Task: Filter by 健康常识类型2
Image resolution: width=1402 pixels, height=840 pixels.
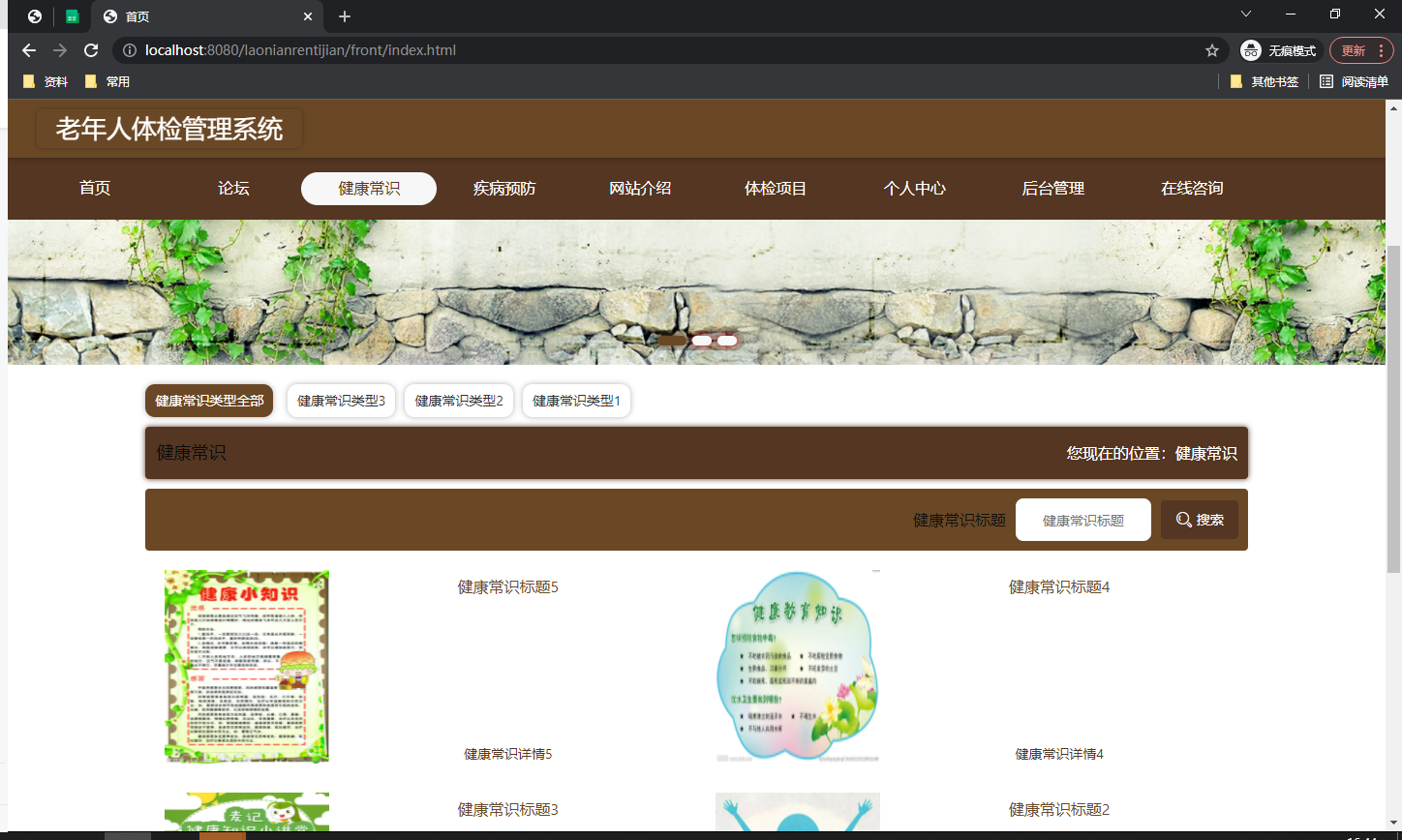Action: pyautogui.click(x=459, y=401)
